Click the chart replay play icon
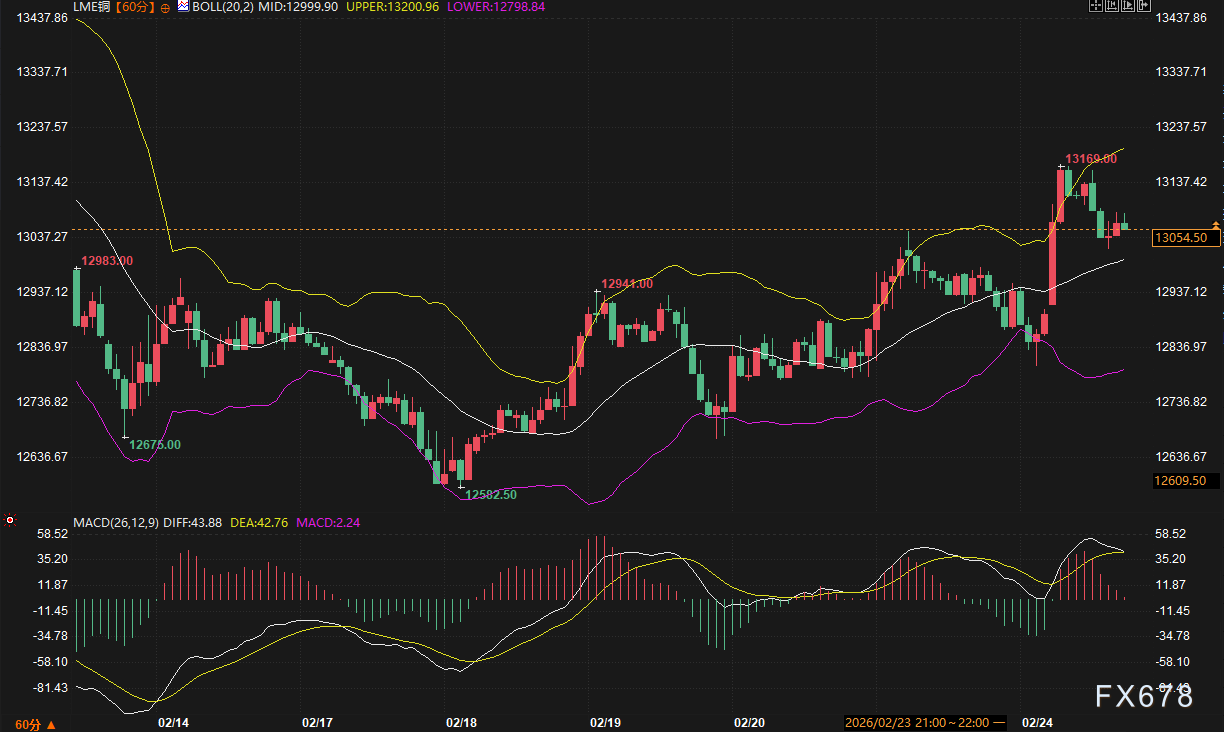 (1127, 6)
